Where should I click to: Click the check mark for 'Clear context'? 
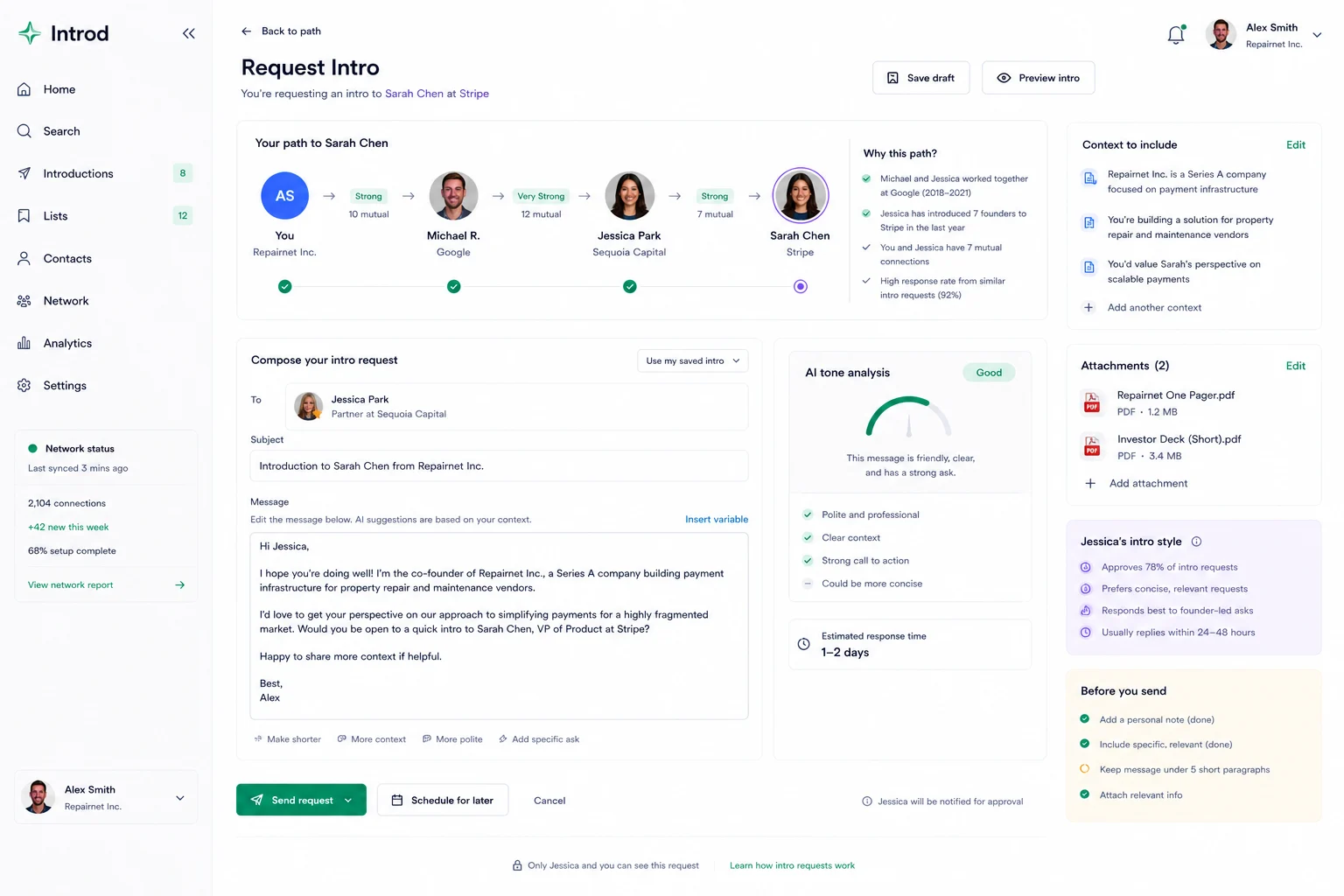tap(808, 537)
